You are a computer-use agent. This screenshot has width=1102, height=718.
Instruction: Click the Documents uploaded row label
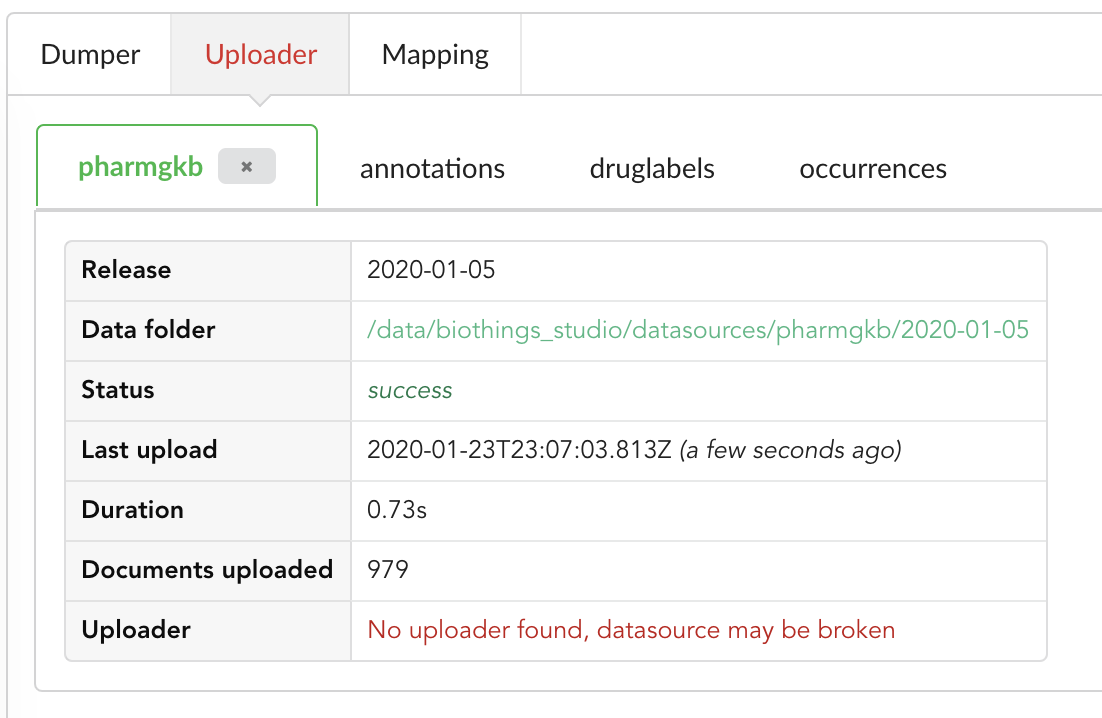point(207,570)
